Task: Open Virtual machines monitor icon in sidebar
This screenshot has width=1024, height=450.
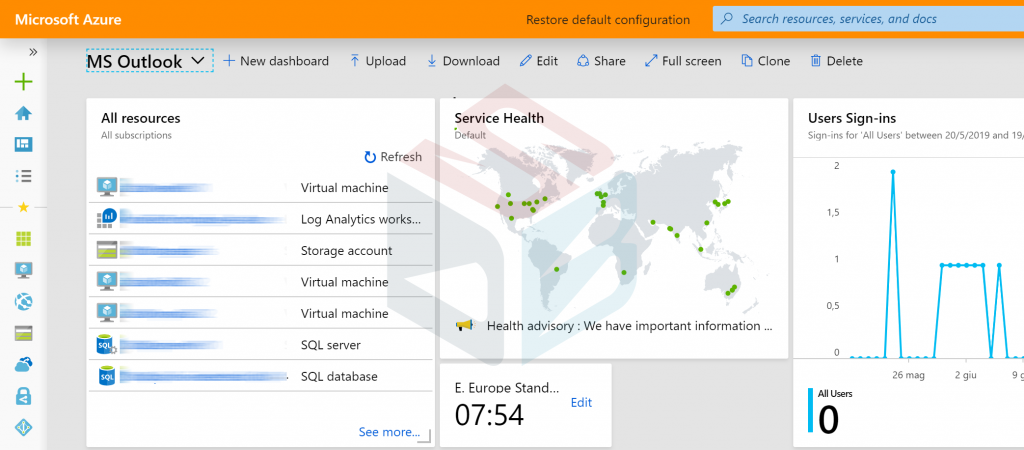Action: (24, 270)
